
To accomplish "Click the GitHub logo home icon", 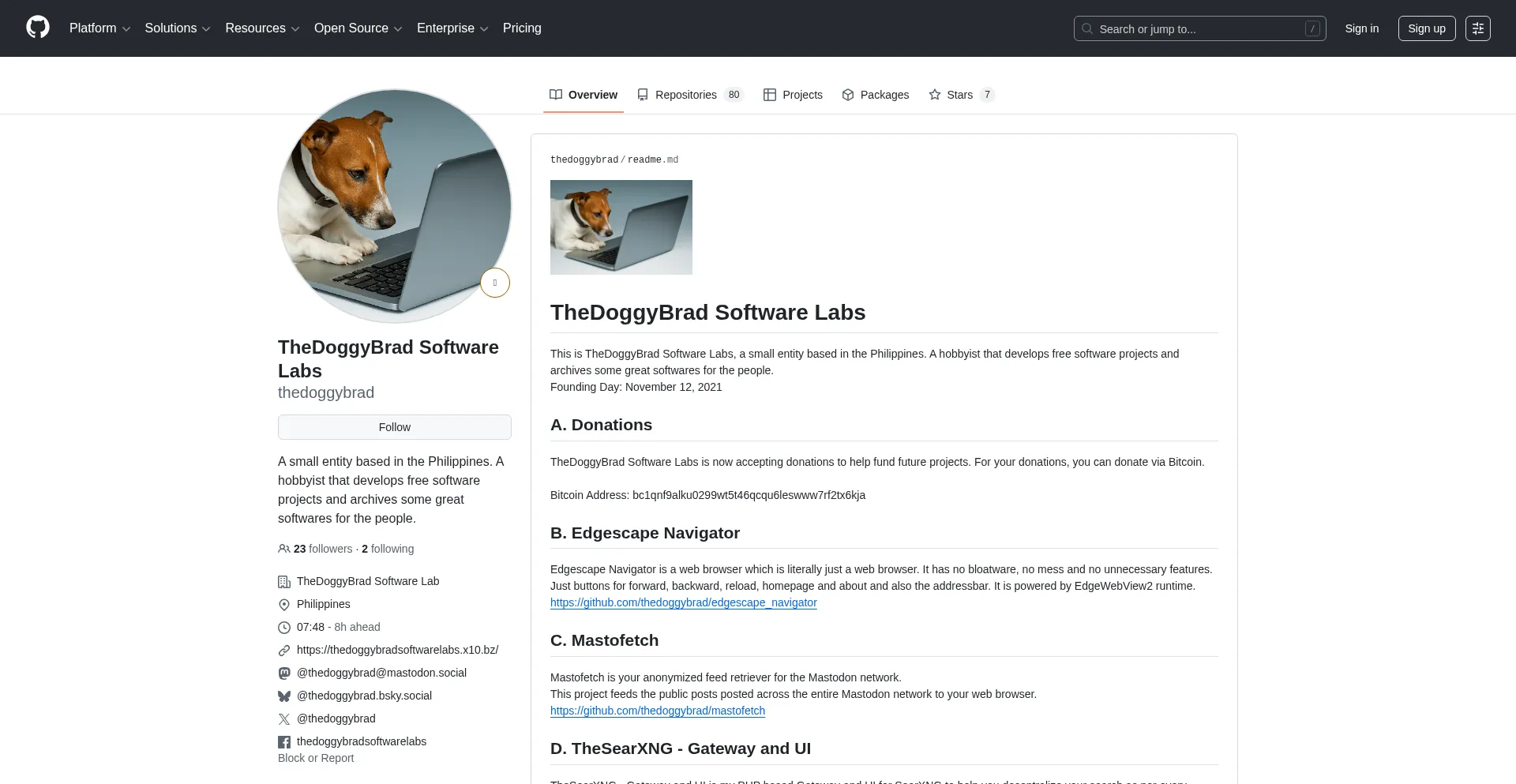I will pos(37,28).
